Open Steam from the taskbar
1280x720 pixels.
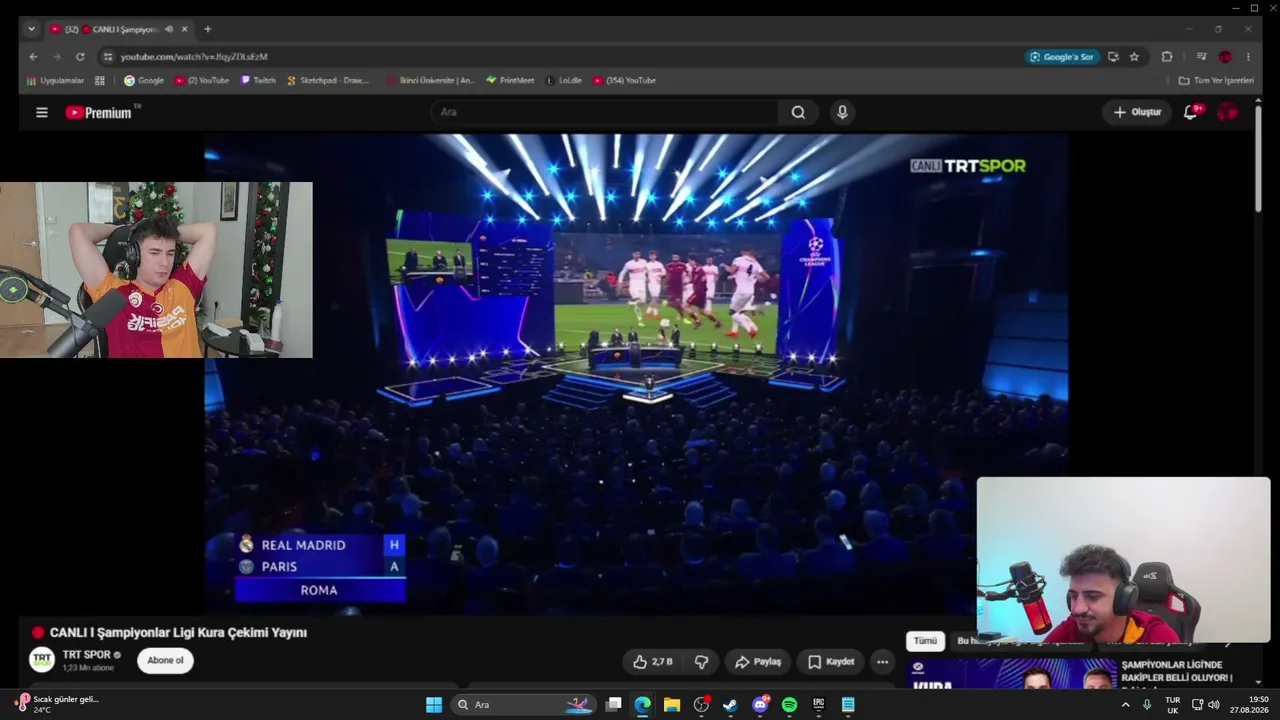730,705
